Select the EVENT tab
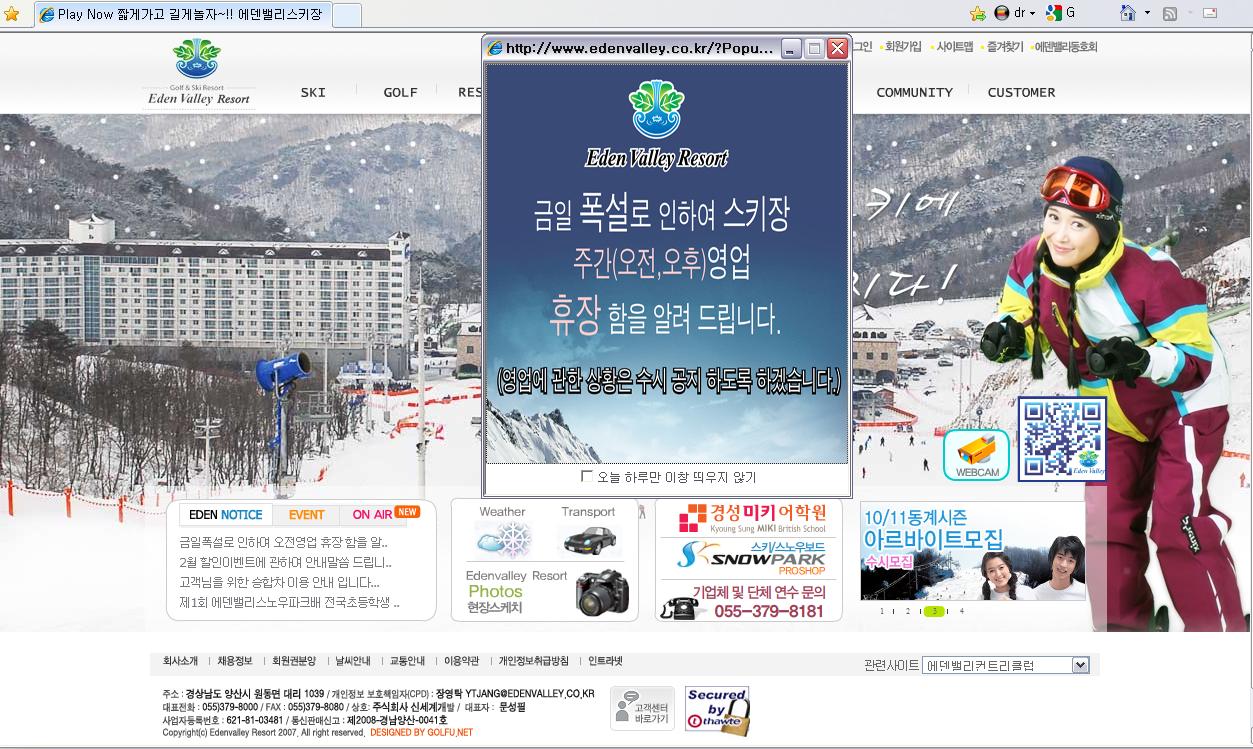 (x=306, y=514)
